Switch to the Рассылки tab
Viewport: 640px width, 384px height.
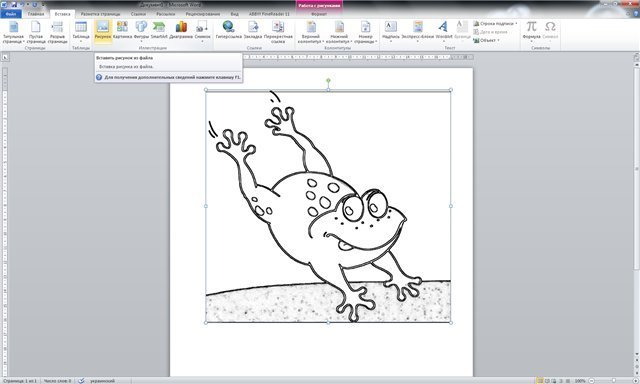pyautogui.click(x=166, y=14)
